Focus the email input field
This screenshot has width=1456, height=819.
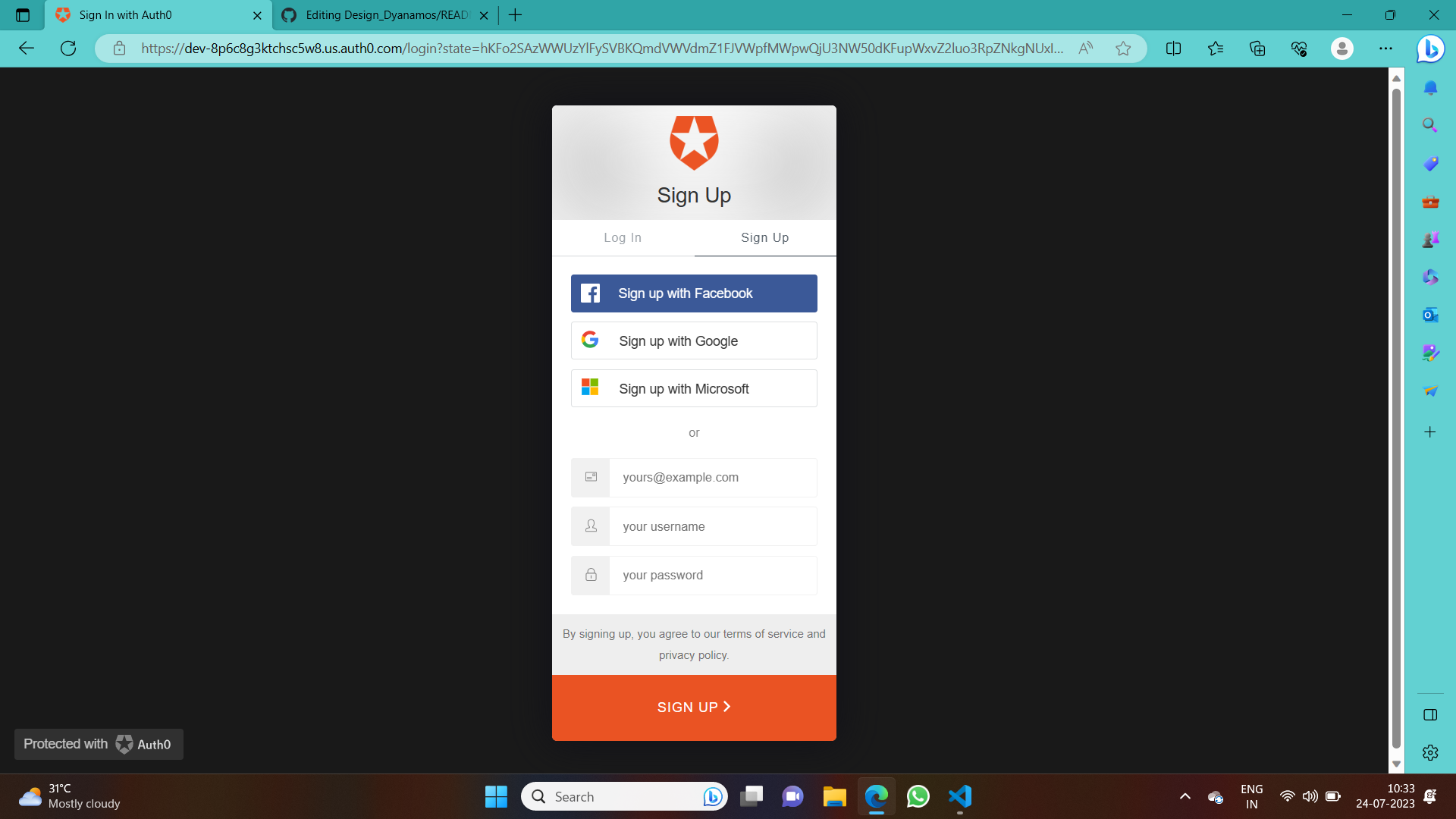tap(712, 478)
